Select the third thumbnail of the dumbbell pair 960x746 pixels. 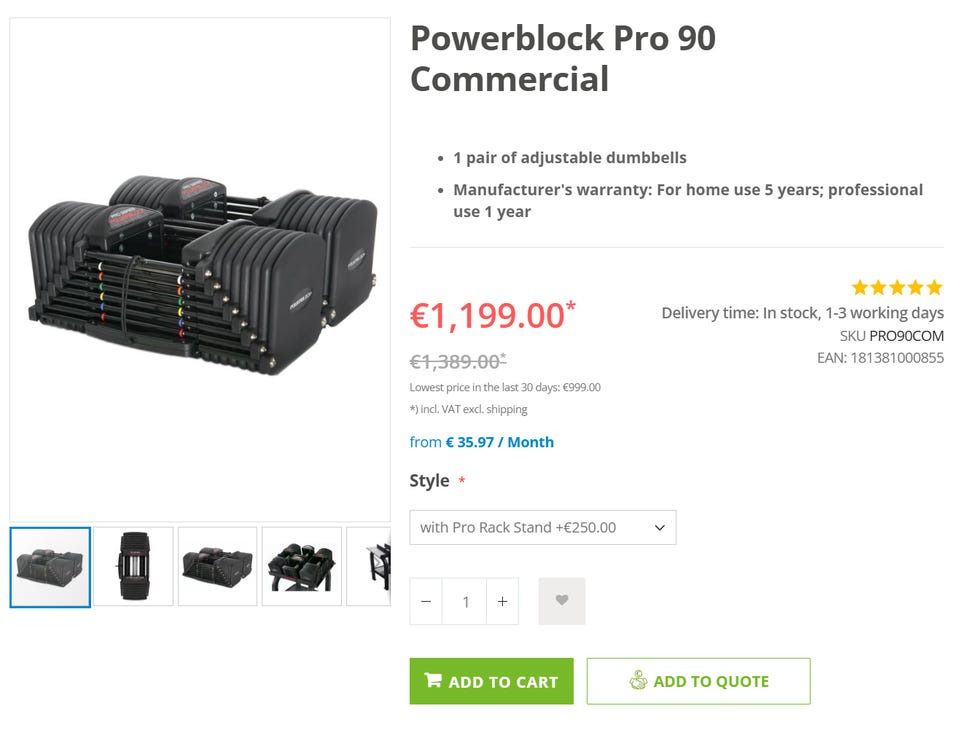click(x=218, y=567)
